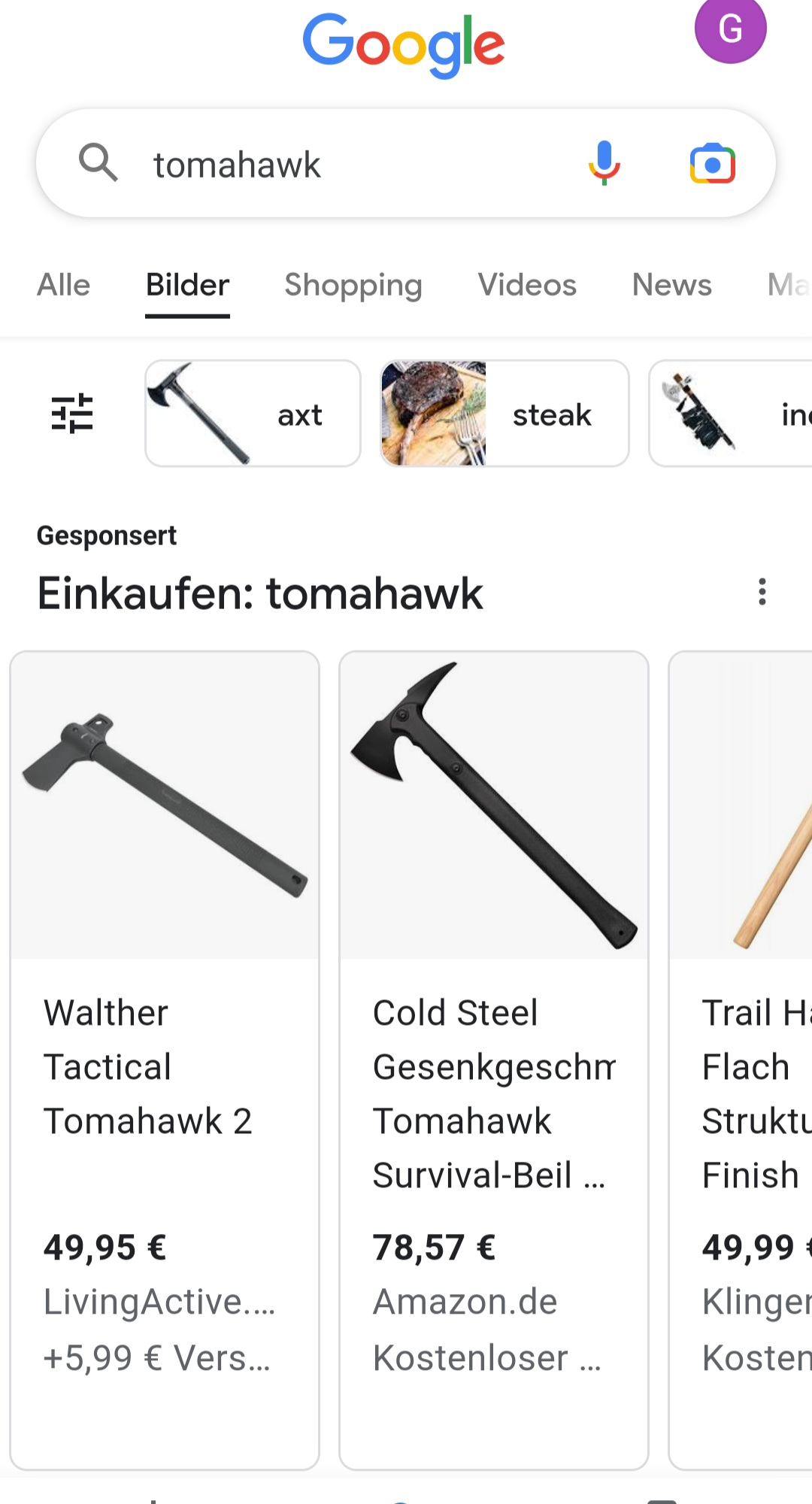Click the tomahawk search input field
The image size is (812, 1504).
(353, 164)
